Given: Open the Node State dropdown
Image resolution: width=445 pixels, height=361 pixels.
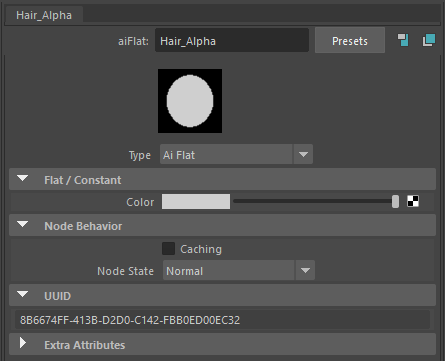Looking at the screenshot, I should [238, 270].
